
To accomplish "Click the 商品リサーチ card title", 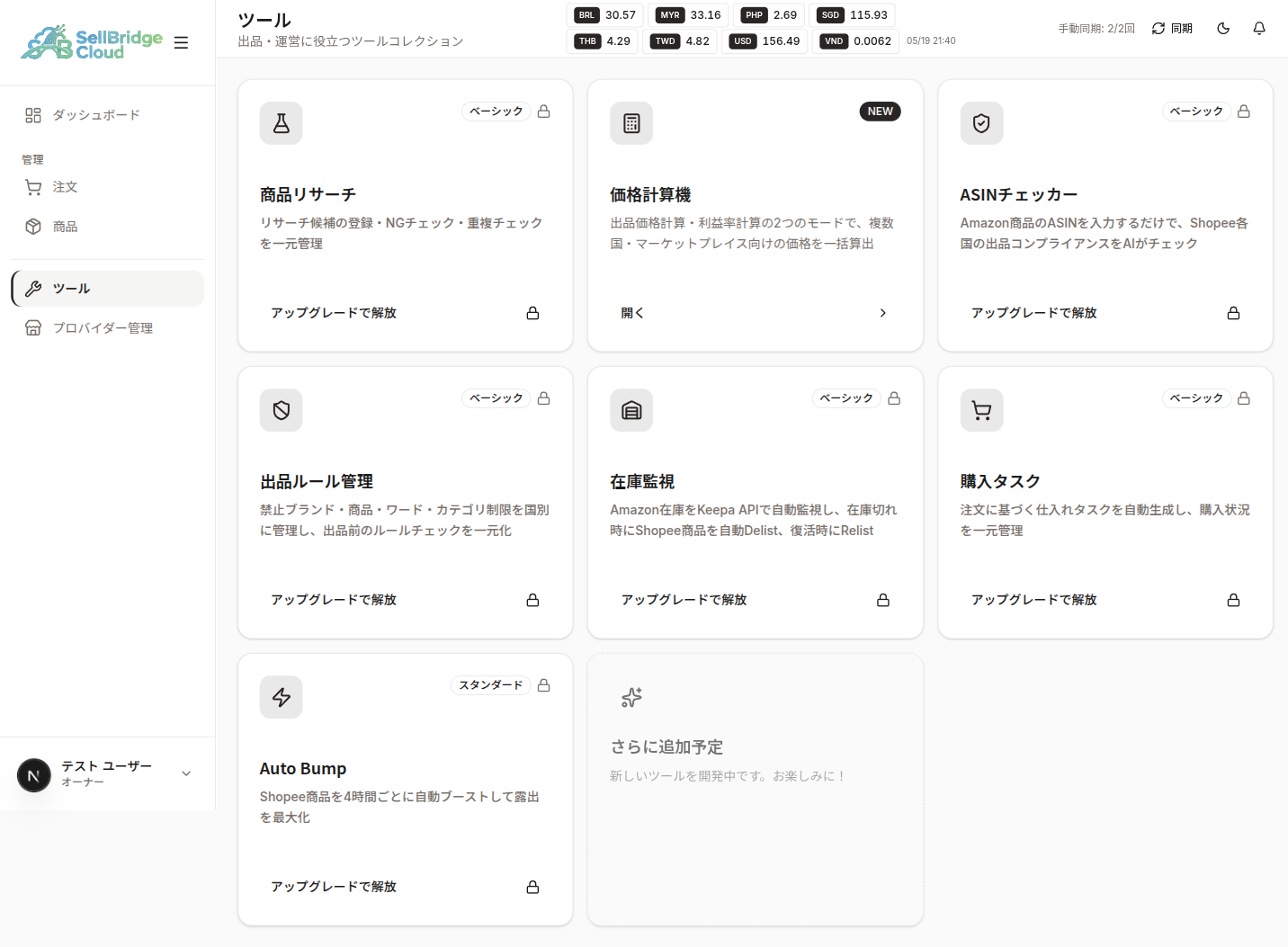I will [309, 195].
